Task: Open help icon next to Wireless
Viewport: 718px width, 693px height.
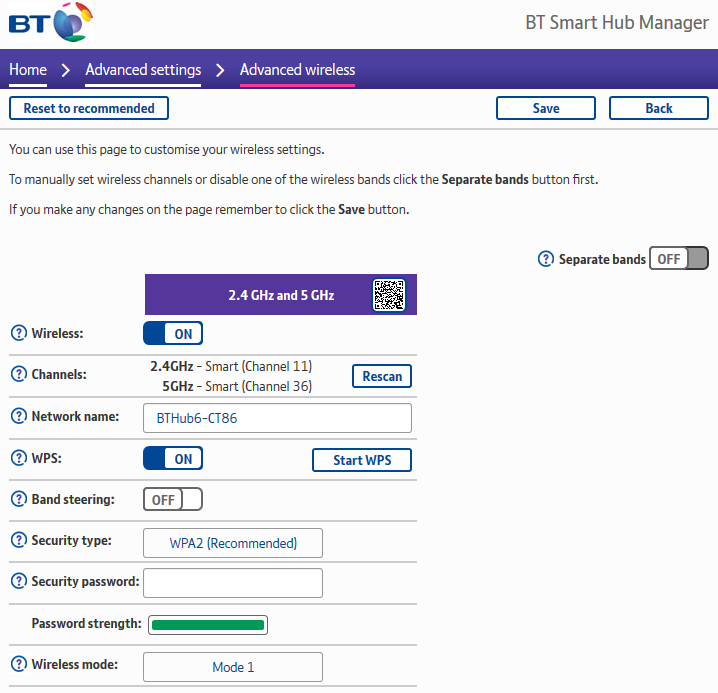Action: click(x=19, y=333)
